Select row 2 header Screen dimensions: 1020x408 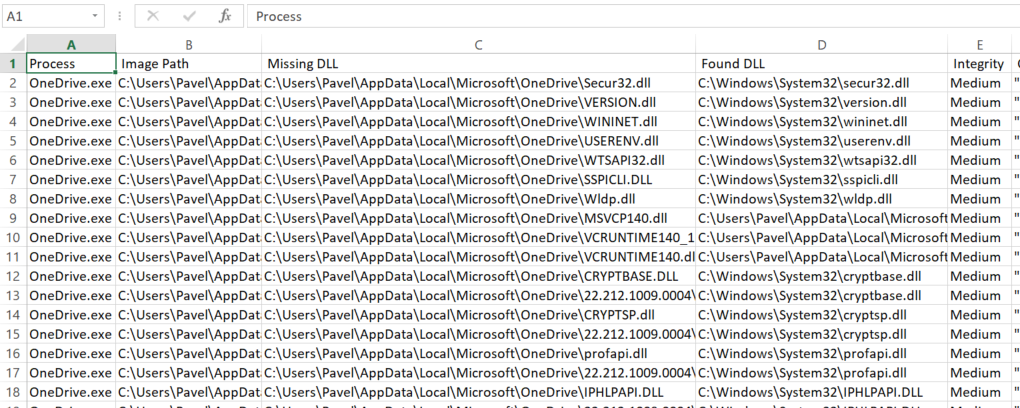pos(13,83)
